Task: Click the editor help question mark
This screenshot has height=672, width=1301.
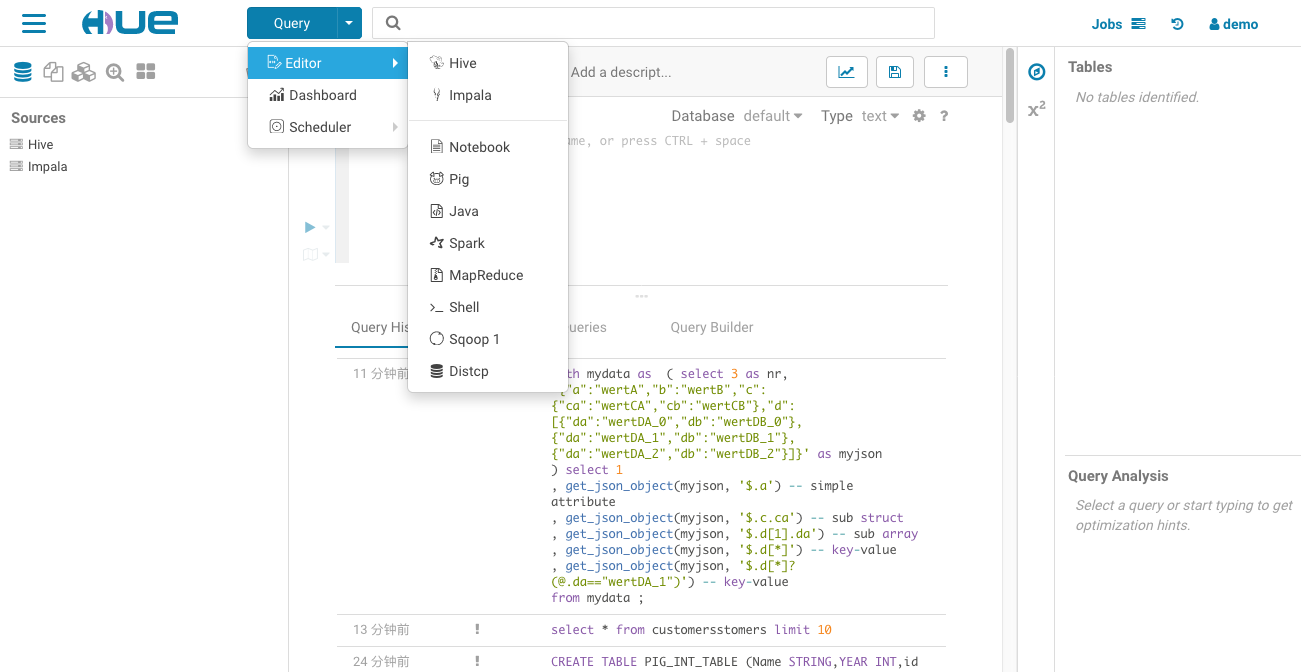Action: click(944, 116)
